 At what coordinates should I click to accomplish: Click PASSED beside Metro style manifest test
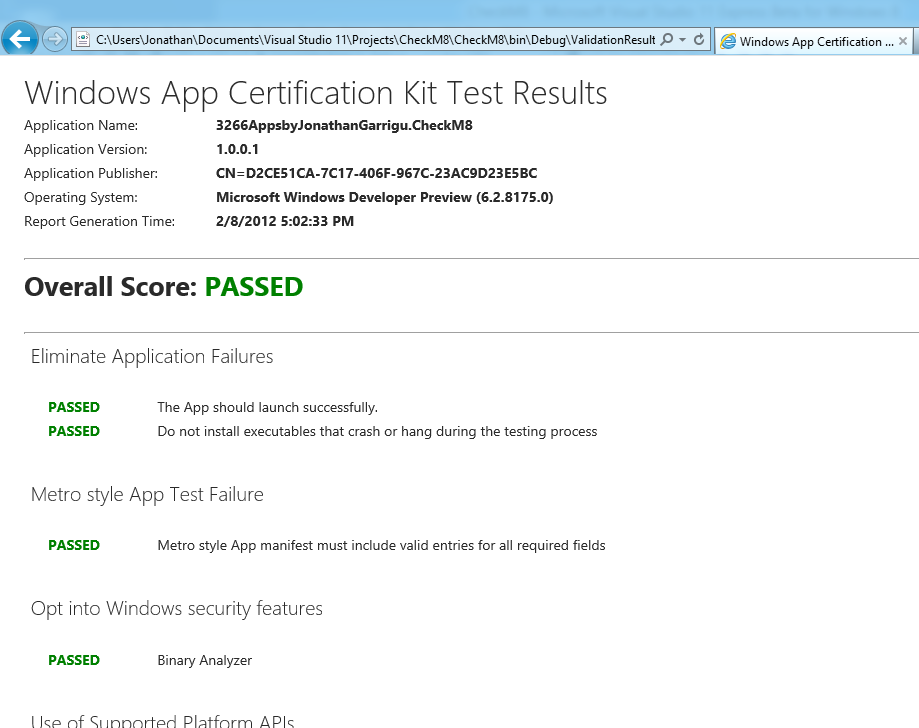coord(74,546)
